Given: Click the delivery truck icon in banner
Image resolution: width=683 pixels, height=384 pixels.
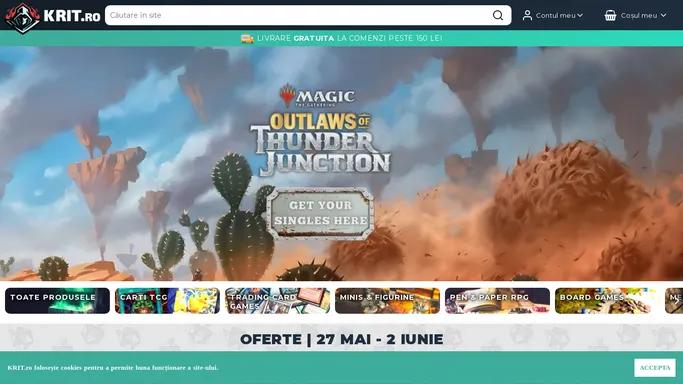Looking at the screenshot, I should (247, 38).
